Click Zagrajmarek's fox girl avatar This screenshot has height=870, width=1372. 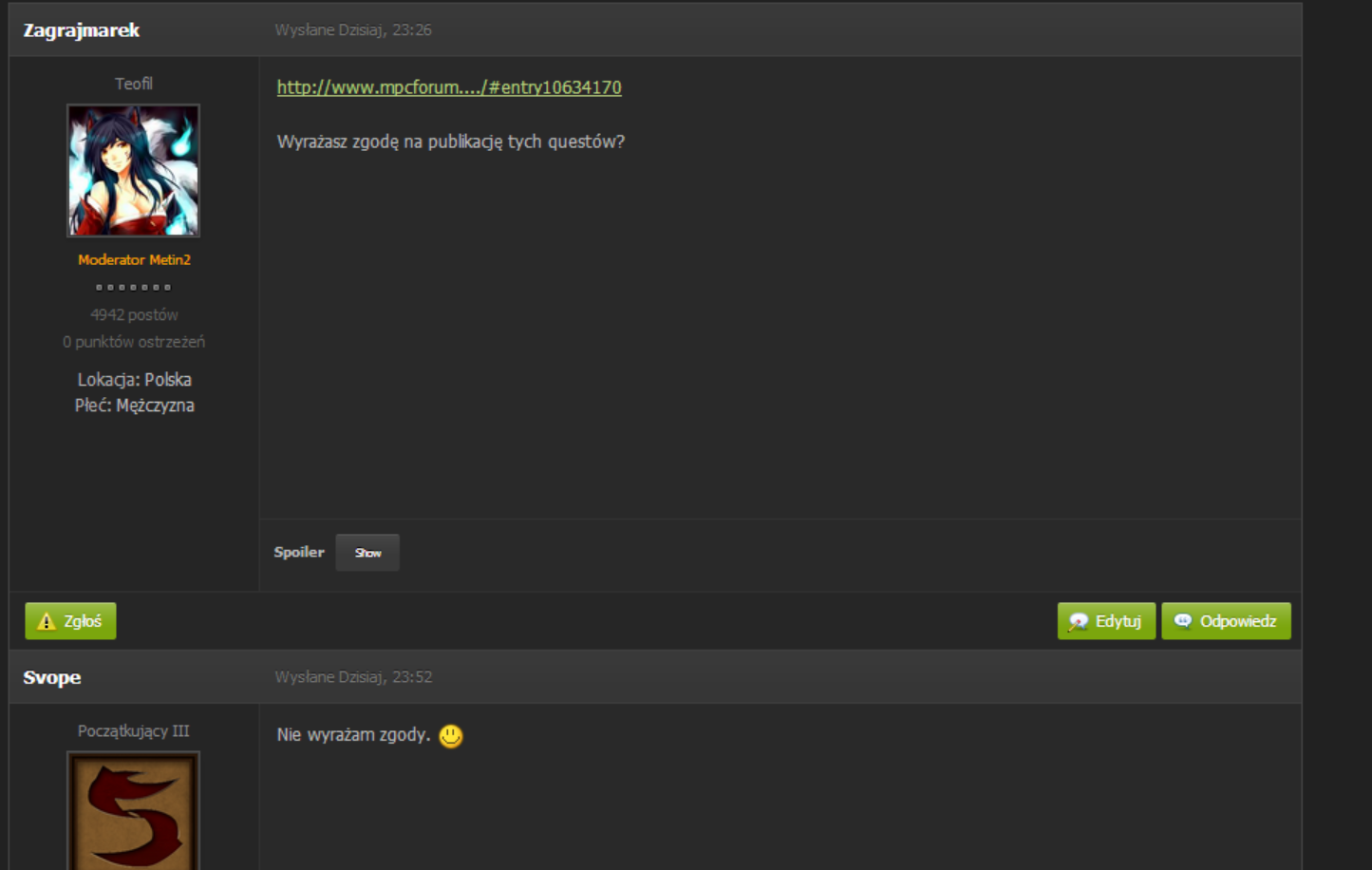pyautogui.click(x=134, y=171)
